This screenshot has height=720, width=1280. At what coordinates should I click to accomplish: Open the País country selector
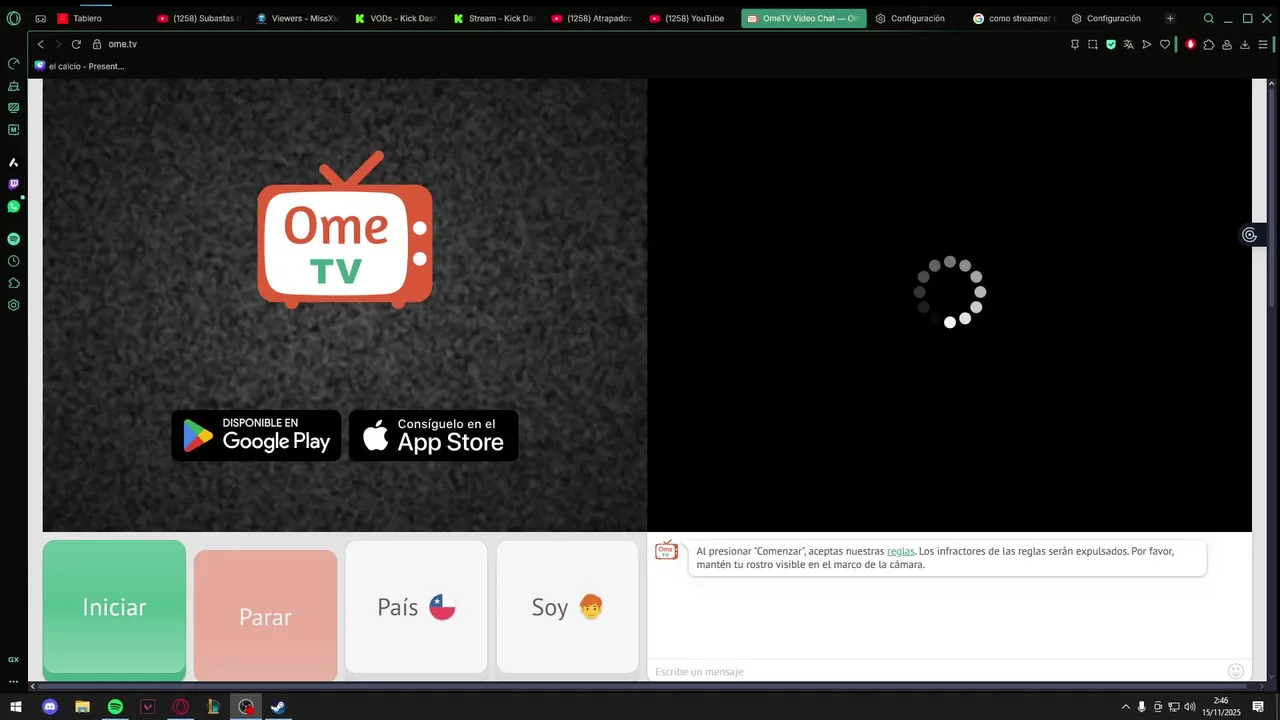click(416, 607)
